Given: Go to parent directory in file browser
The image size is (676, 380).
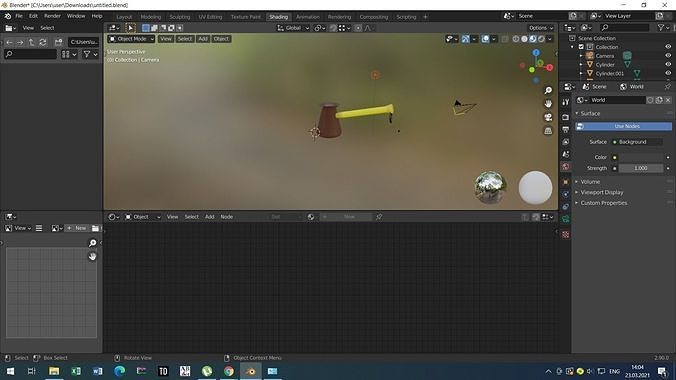Looking at the screenshot, I should pos(31,42).
